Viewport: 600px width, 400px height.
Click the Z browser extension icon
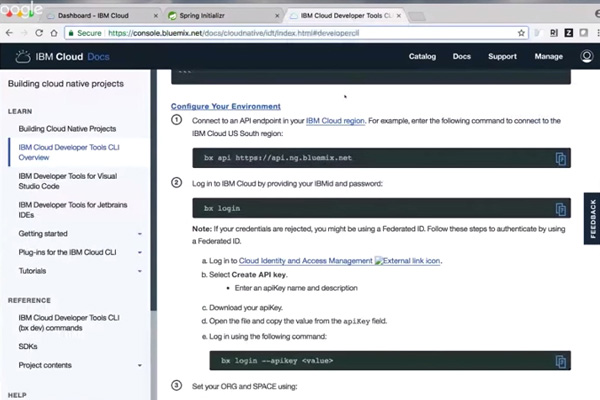[569, 33]
